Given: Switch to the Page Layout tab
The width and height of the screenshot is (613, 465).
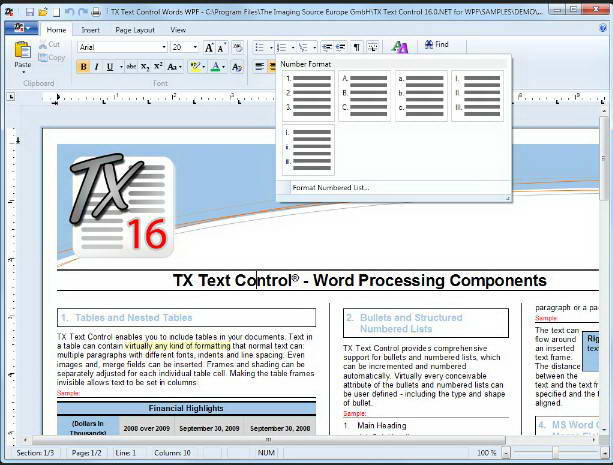Looking at the screenshot, I should pos(135,30).
